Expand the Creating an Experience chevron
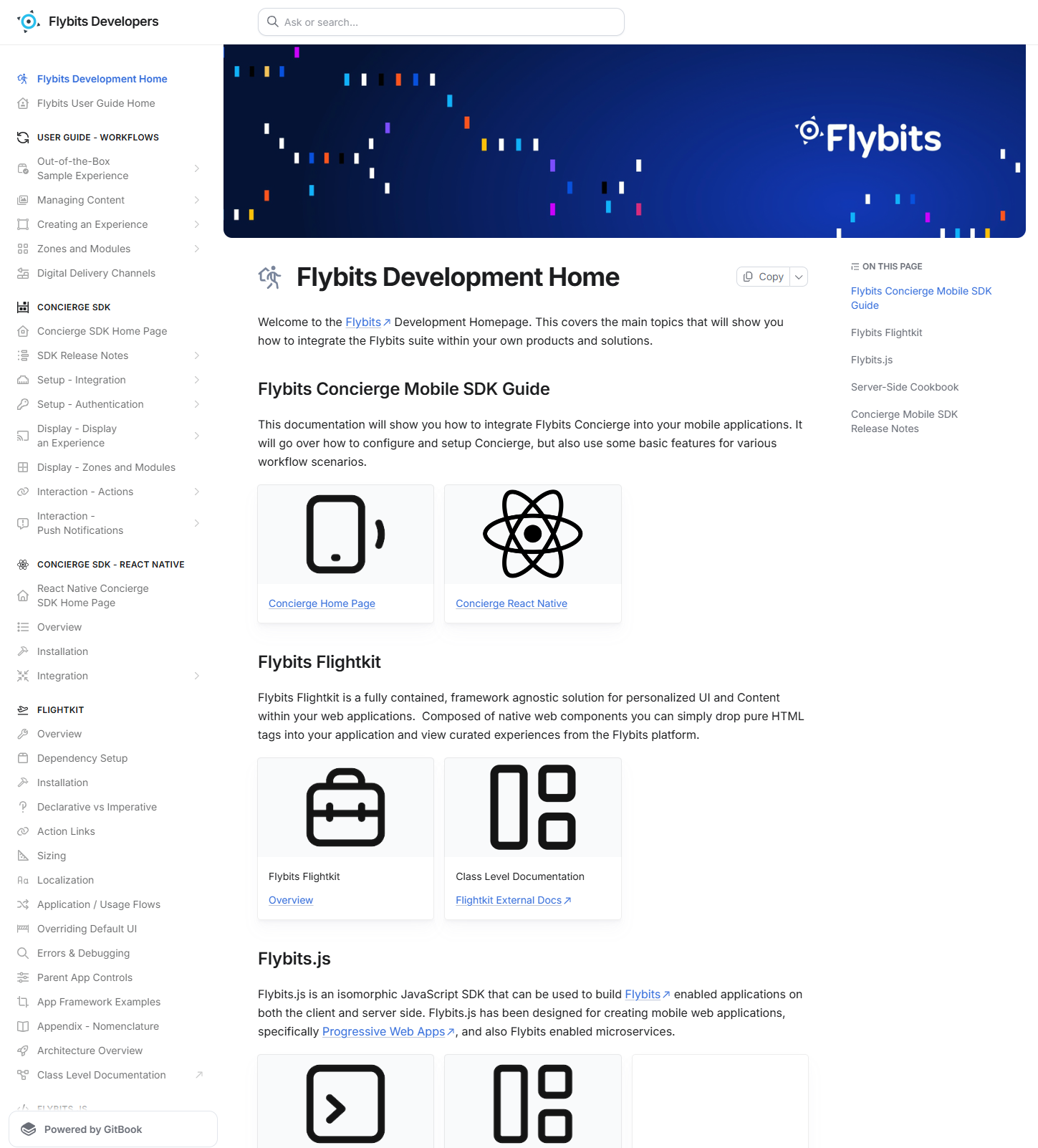 tap(196, 224)
